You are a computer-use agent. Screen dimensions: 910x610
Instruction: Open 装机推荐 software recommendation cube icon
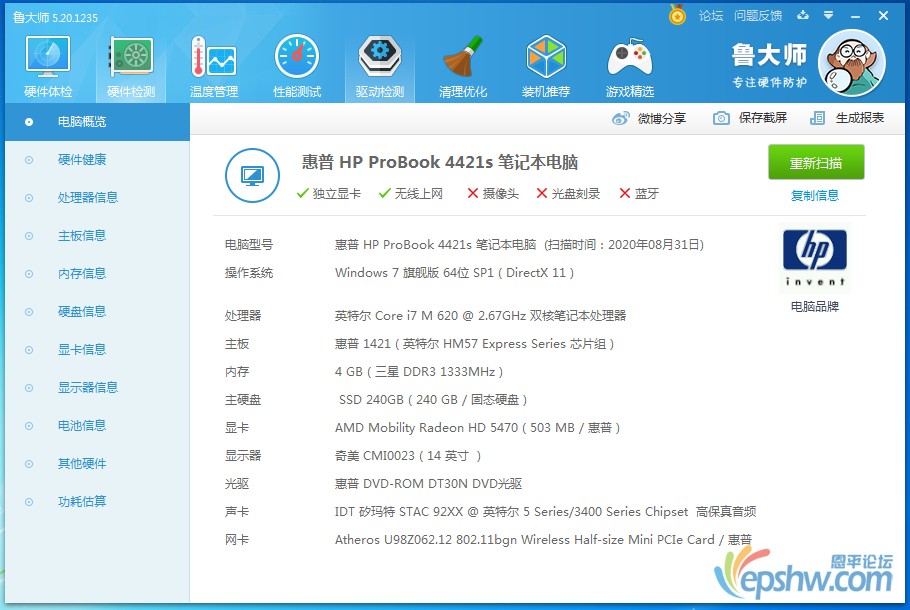546,67
